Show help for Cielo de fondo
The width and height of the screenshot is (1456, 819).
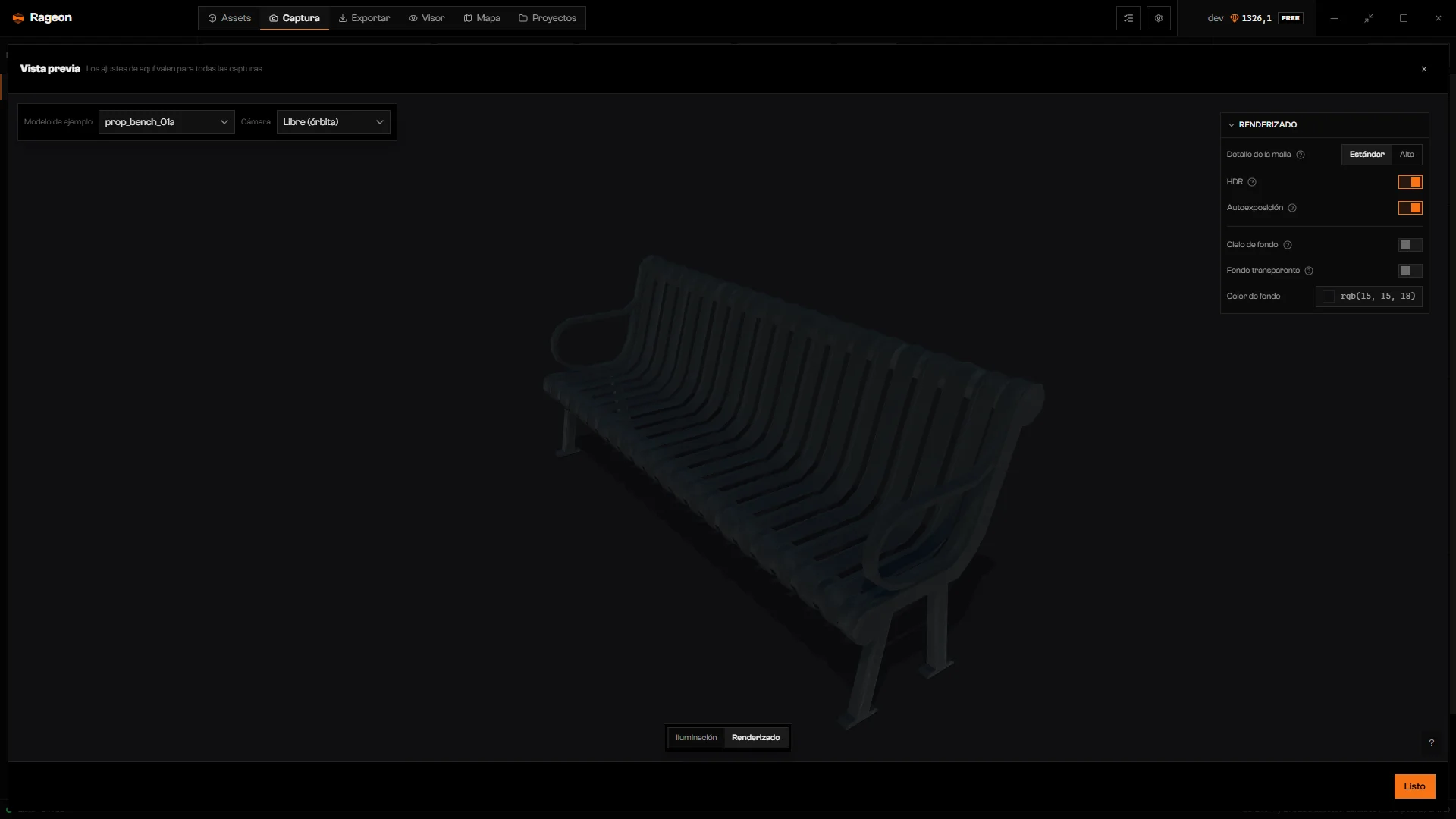[1288, 245]
